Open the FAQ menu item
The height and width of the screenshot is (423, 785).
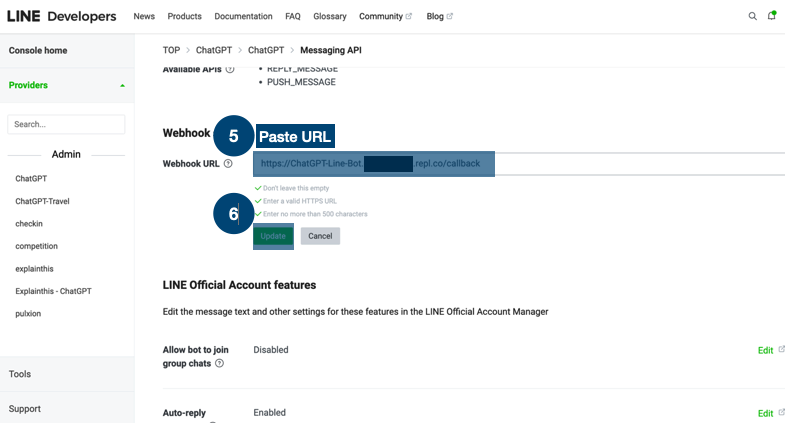[293, 16]
